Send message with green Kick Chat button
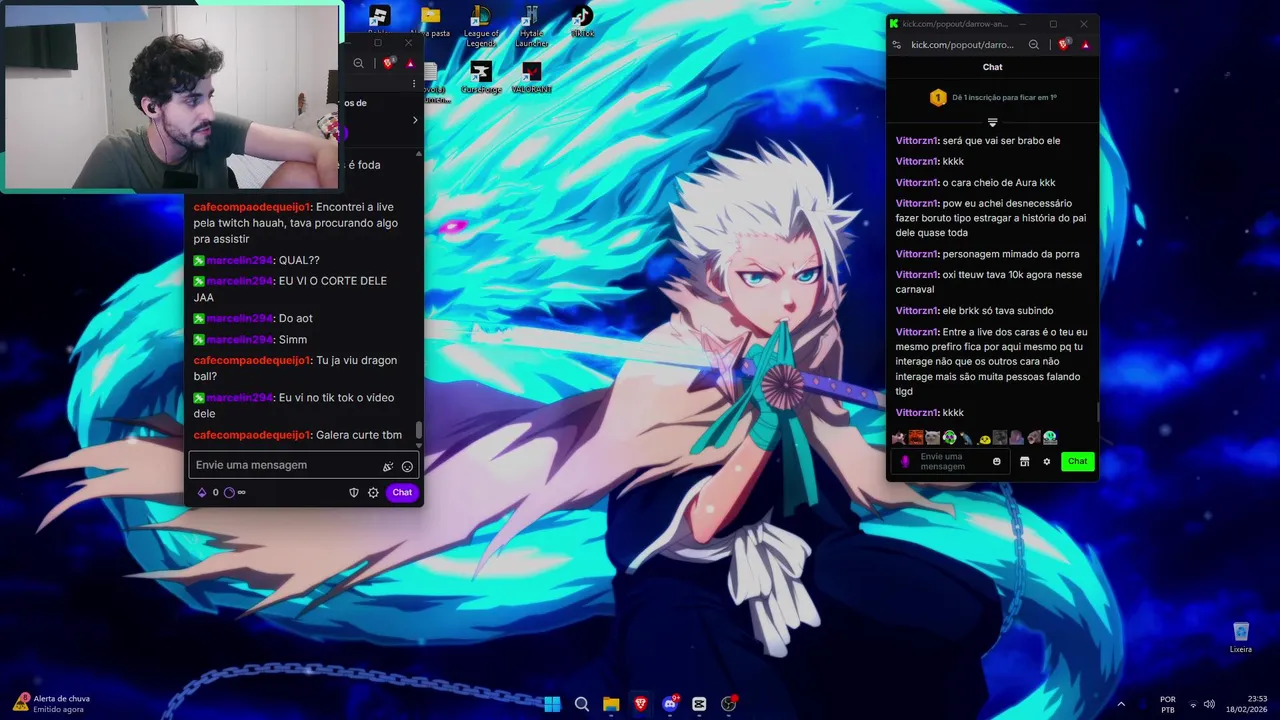Image resolution: width=1280 pixels, height=720 pixels. click(1077, 461)
